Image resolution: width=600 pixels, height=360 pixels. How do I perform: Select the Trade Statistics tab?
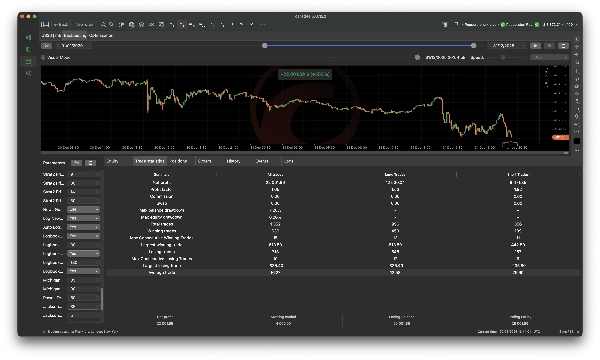(150, 161)
